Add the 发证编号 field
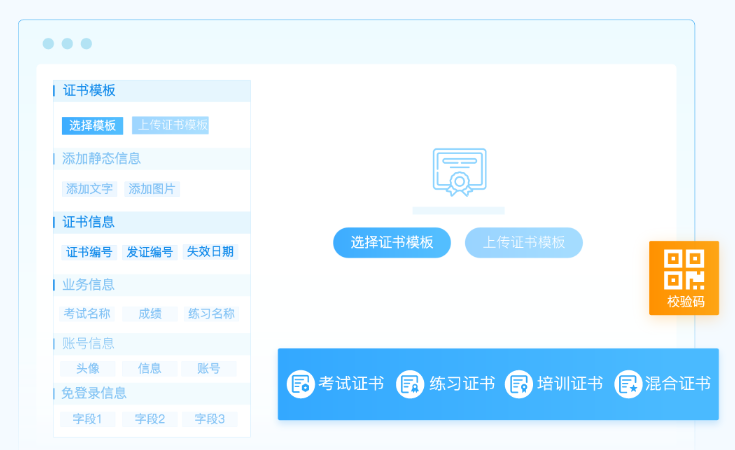The height and width of the screenshot is (450, 735). tap(150, 252)
